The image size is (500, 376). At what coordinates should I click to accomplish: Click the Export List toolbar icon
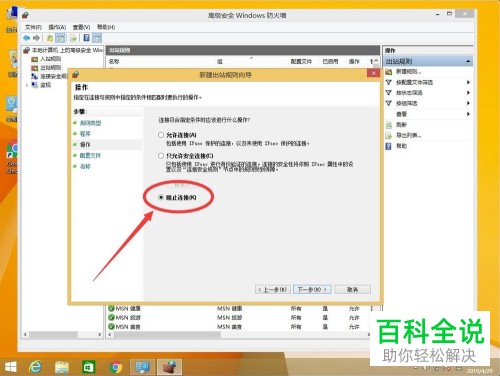(x=73, y=38)
